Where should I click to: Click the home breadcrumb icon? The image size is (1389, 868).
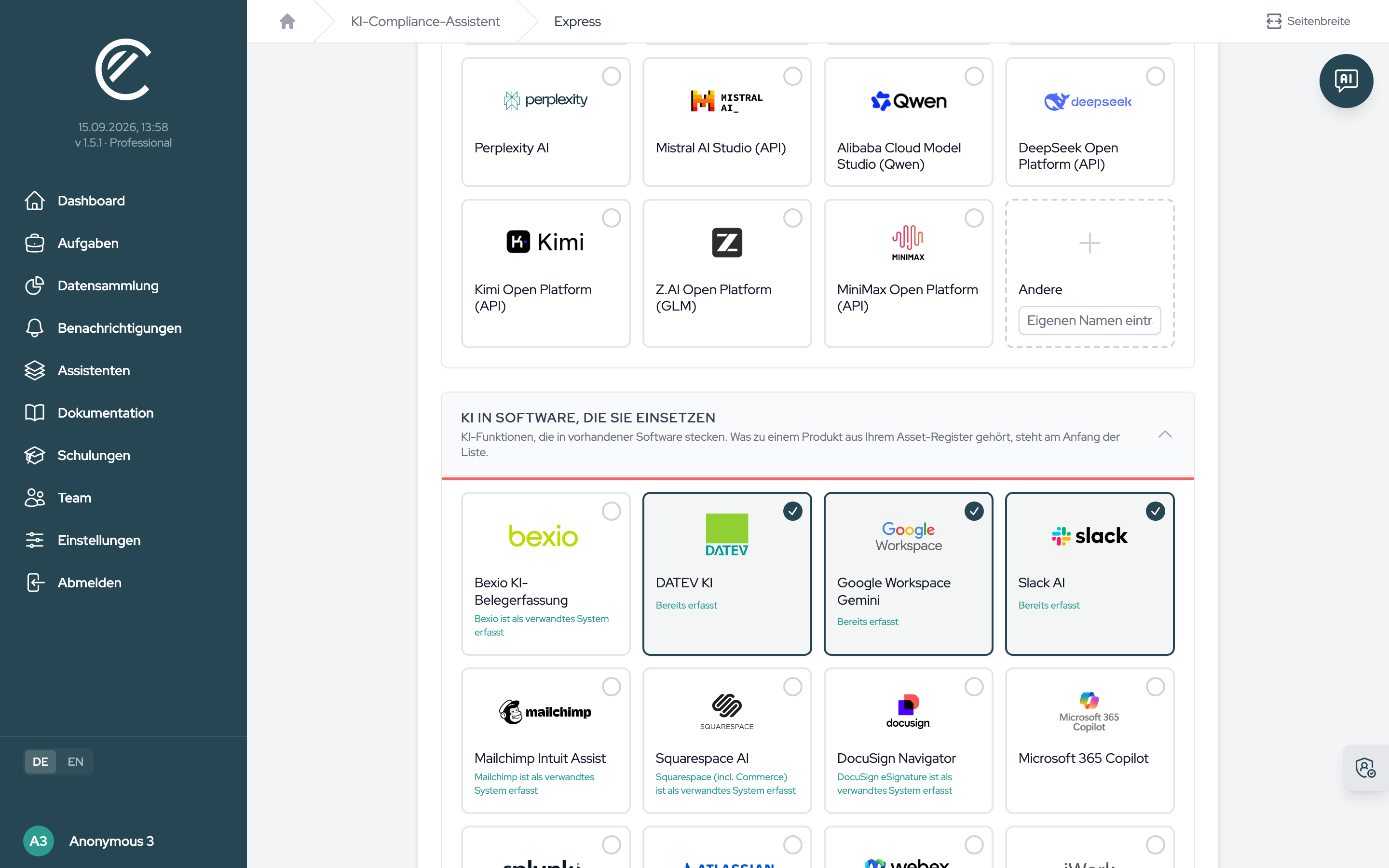click(x=287, y=21)
